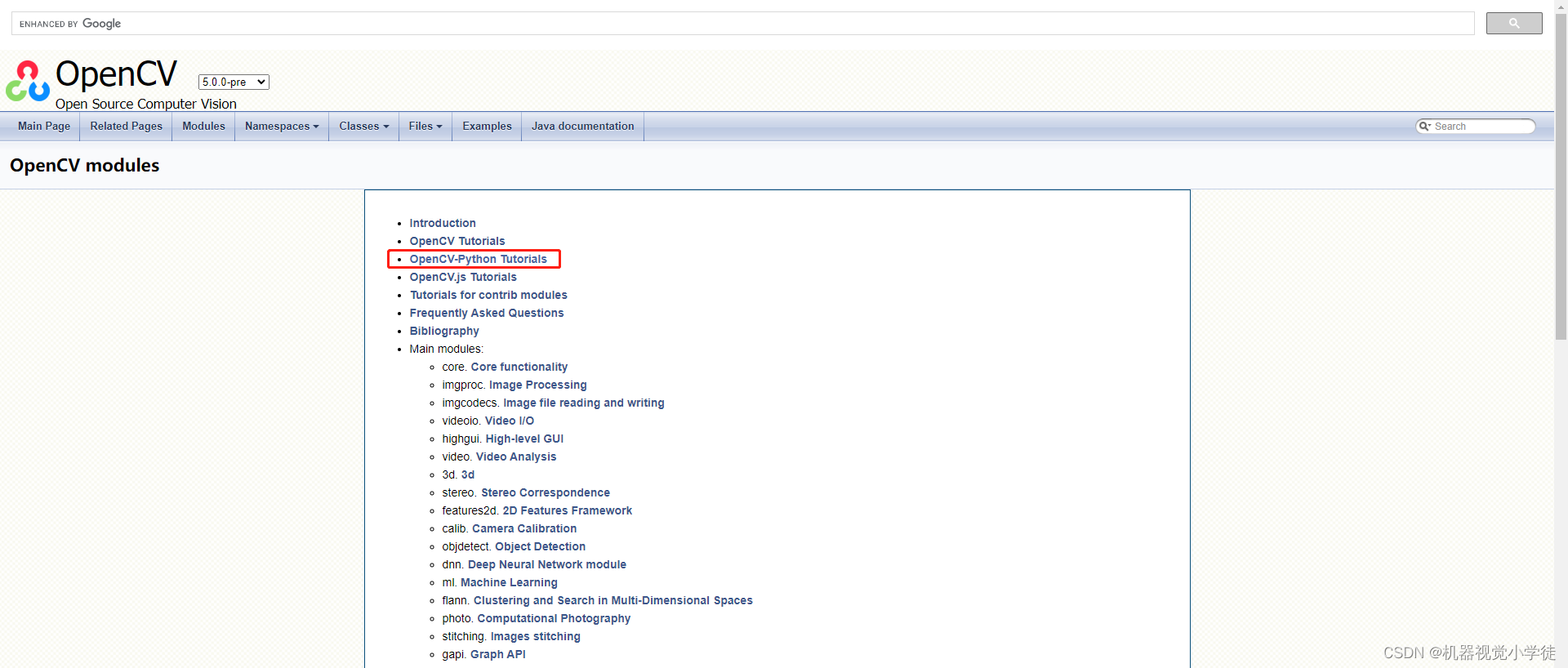
Task: Open the Stereo Correspondence link
Action: point(546,492)
